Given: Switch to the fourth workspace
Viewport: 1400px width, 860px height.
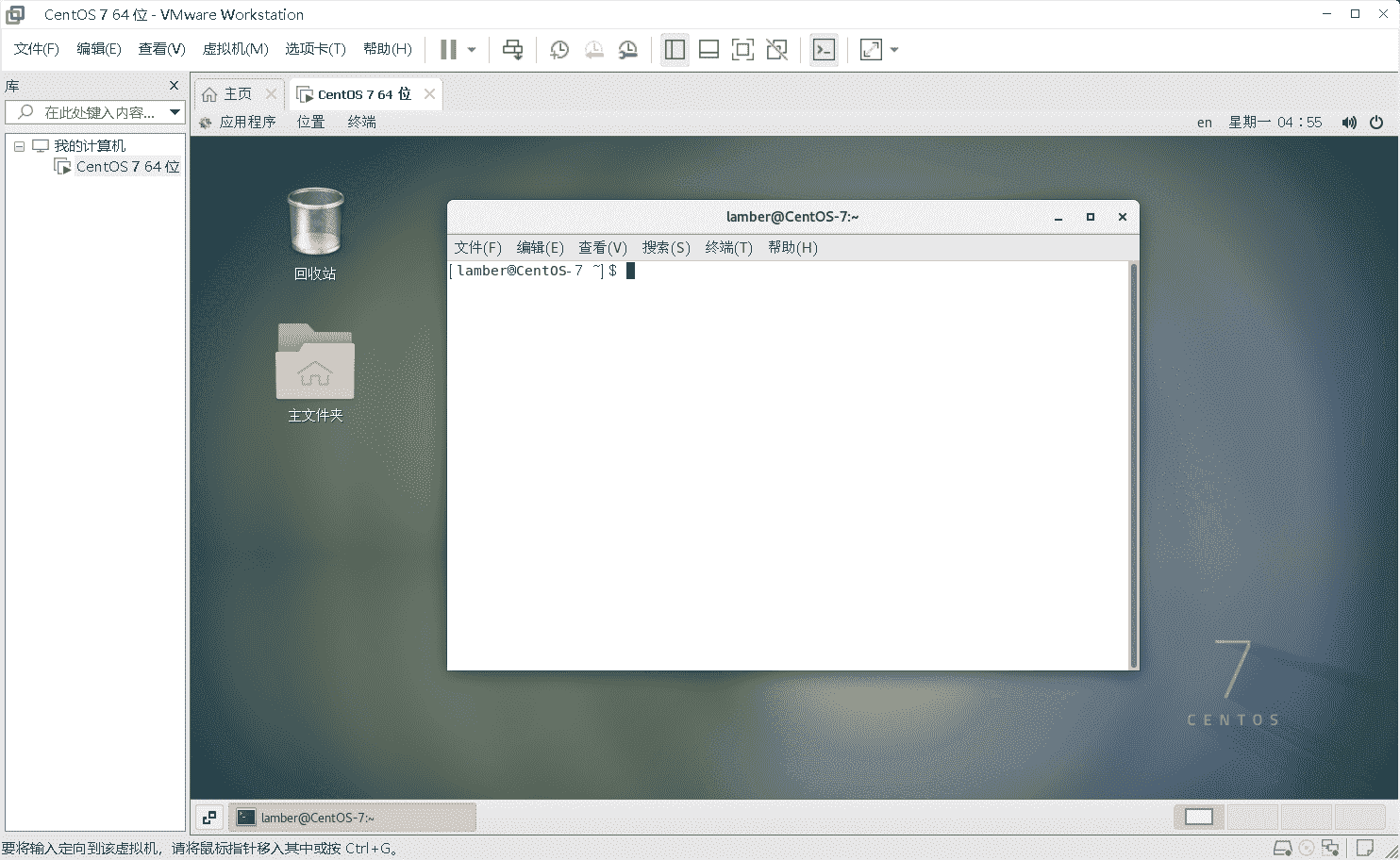Looking at the screenshot, I should [1359, 818].
